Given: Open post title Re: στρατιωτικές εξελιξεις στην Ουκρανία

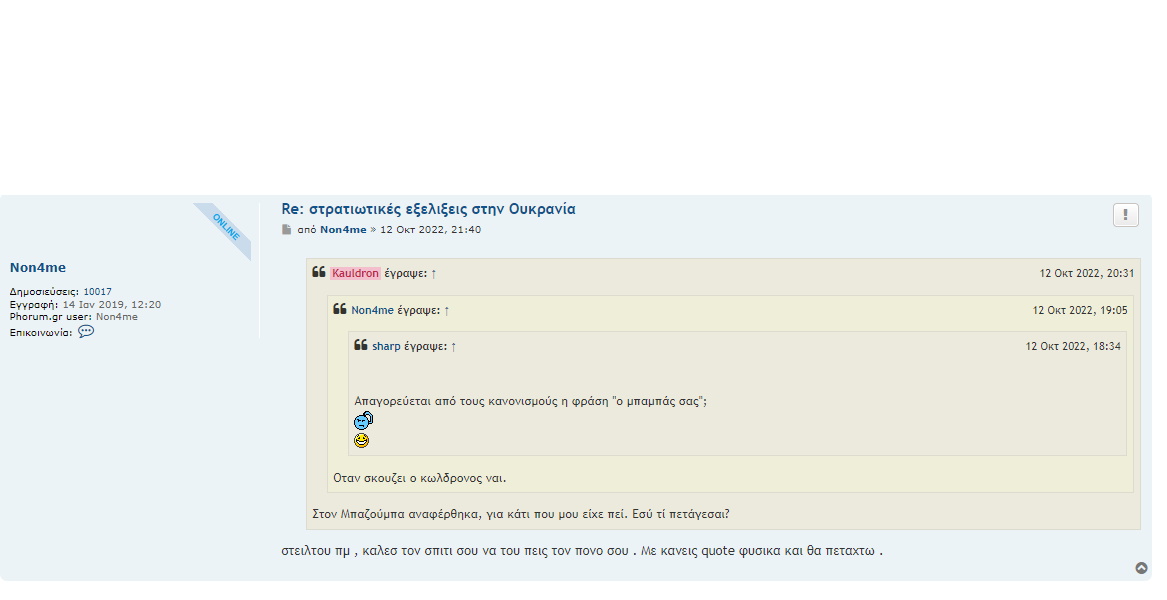Looking at the screenshot, I should click(429, 209).
